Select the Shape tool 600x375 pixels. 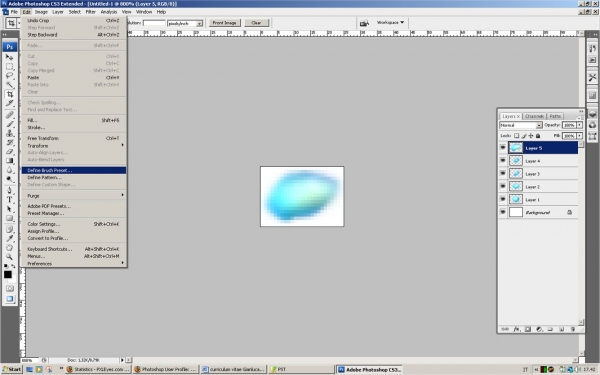coord(10,218)
